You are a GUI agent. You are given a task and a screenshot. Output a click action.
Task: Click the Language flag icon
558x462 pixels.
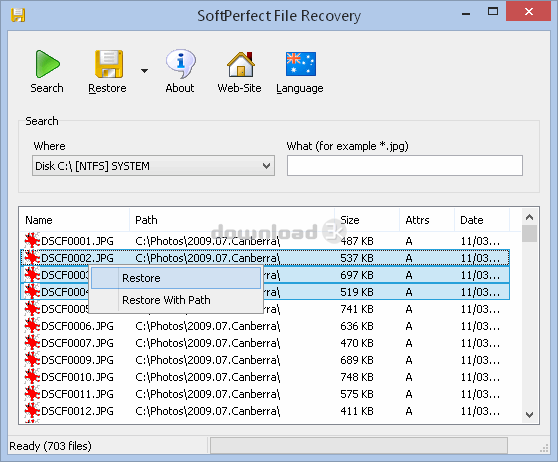301,64
